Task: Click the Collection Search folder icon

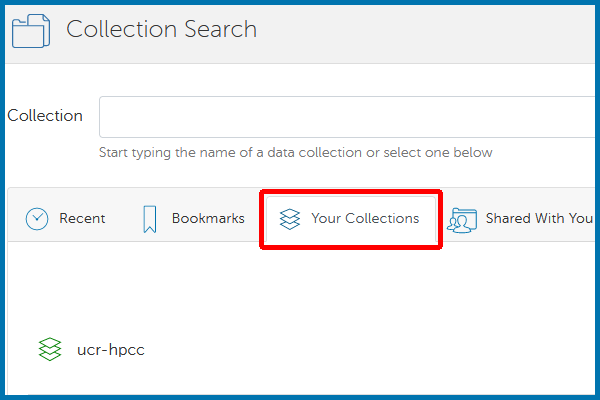Action: click(x=33, y=30)
